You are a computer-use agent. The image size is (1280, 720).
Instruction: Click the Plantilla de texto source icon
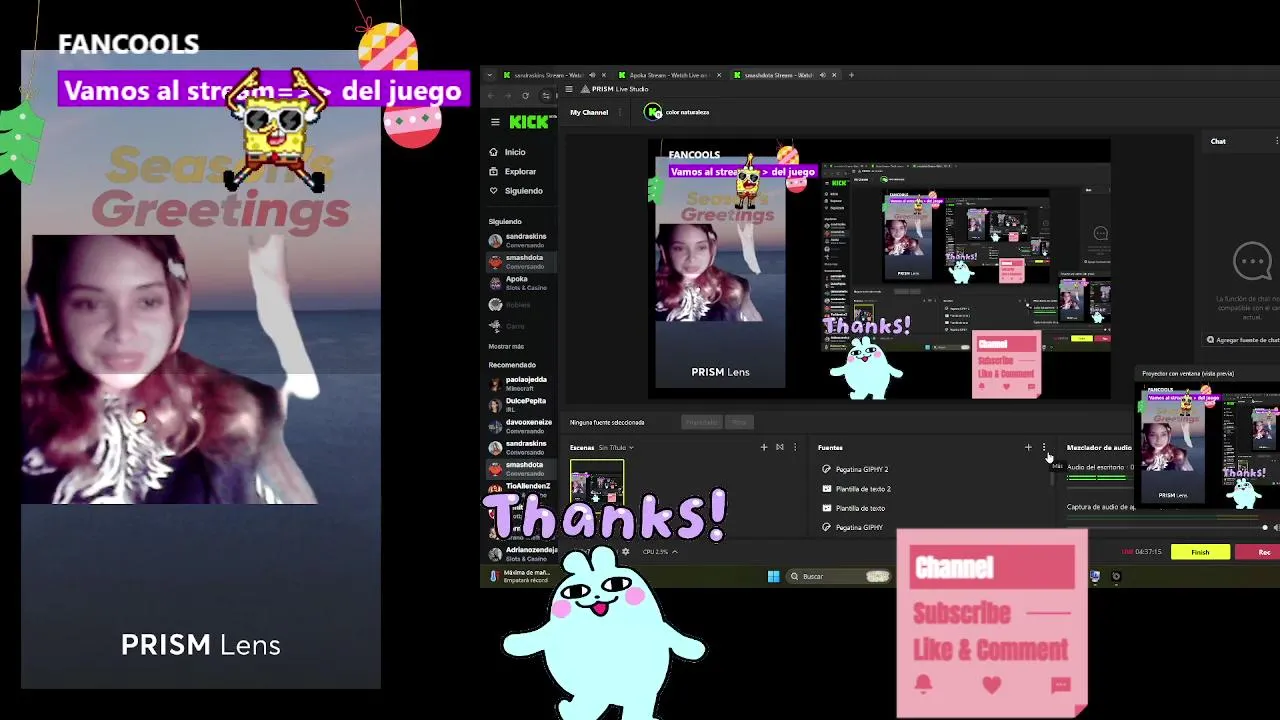pos(826,508)
